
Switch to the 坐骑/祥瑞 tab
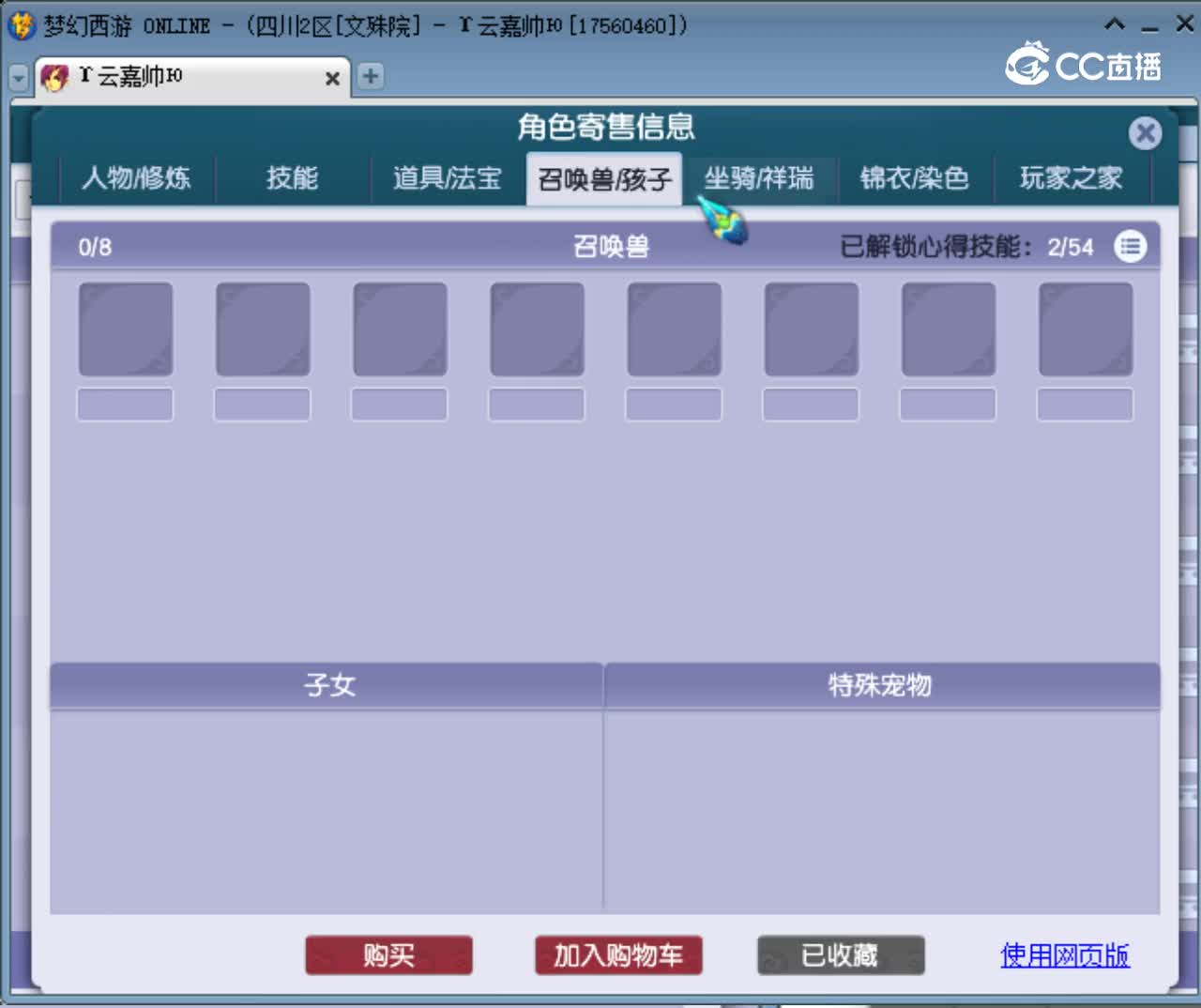(x=759, y=178)
